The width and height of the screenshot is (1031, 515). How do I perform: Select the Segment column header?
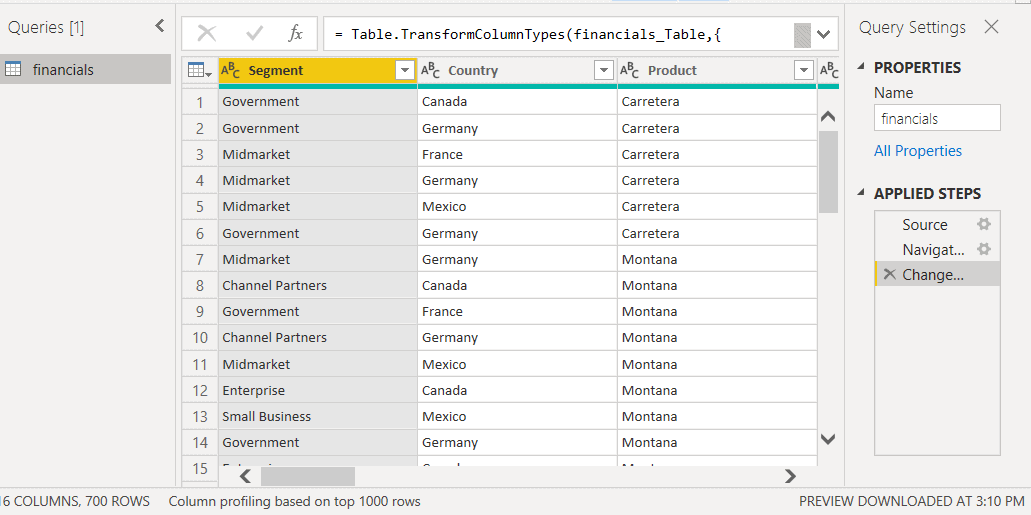click(x=318, y=70)
